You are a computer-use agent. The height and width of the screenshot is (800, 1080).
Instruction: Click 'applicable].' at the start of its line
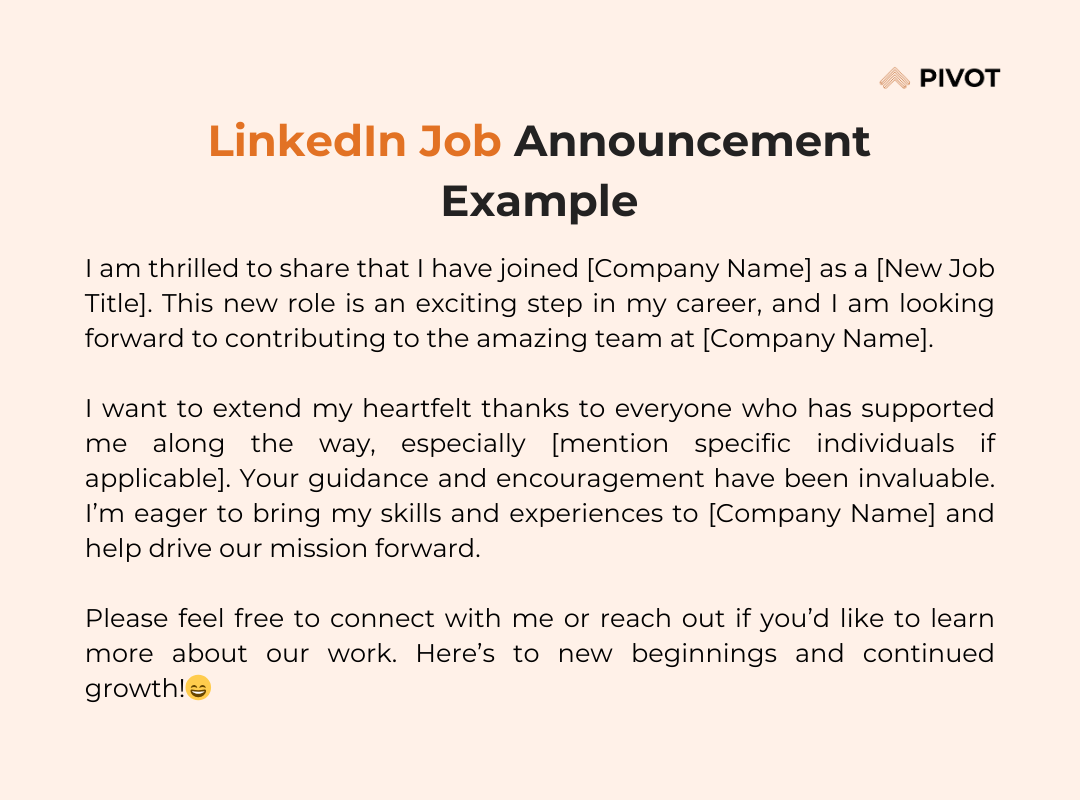pyautogui.click(x=158, y=479)
